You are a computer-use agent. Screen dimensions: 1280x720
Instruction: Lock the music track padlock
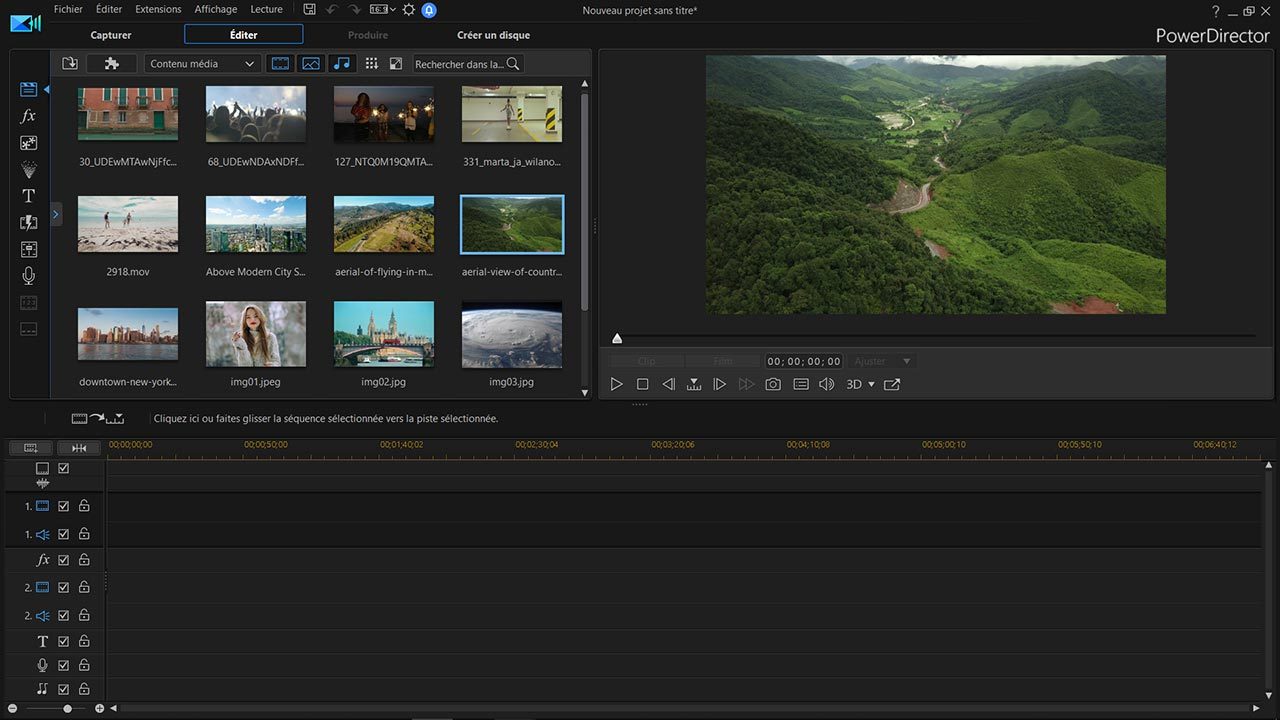pos(84,689)
